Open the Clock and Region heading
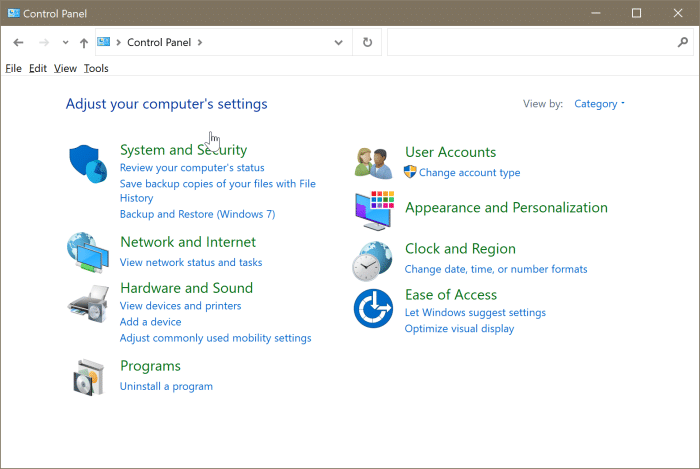This screenshot has width=700, height=469. (x=460, y=249)
